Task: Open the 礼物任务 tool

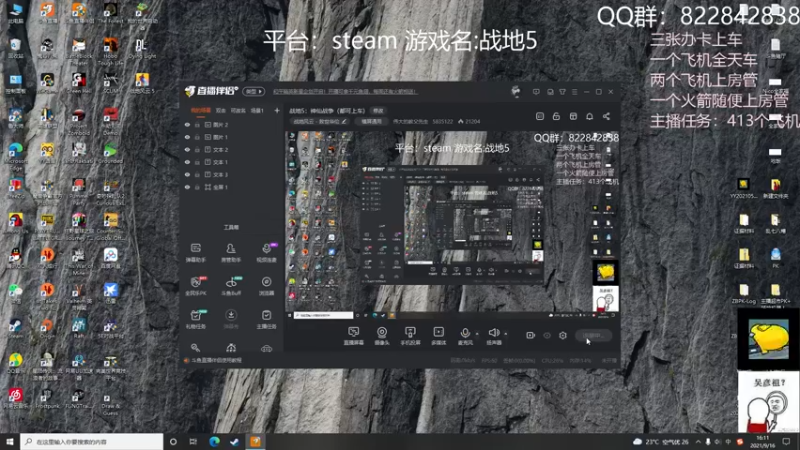Action: click(195, 319)
